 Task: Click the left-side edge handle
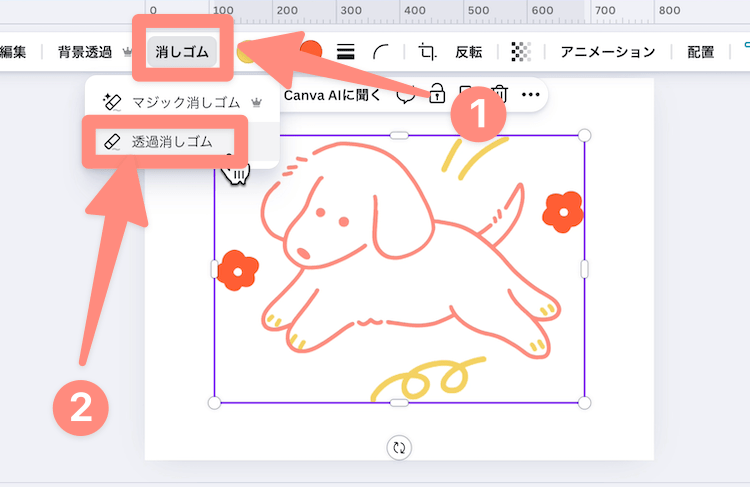214,269
